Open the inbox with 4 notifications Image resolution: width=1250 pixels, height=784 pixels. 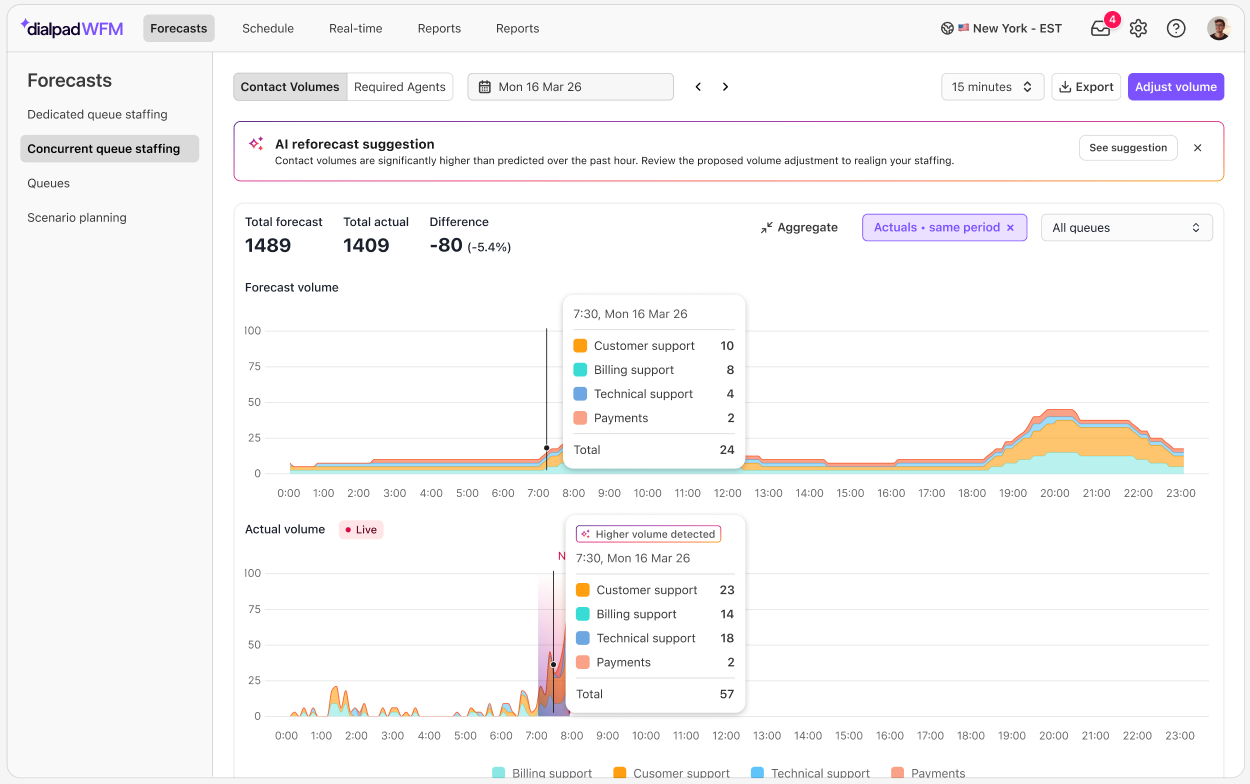point(1101,28)
